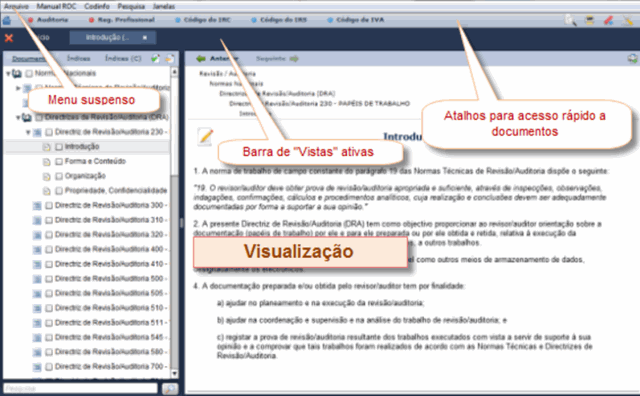Screen dimensions: 640x396
Task: Collapse the Normas Nacionais tree node
Action: [x=8, y=73]
